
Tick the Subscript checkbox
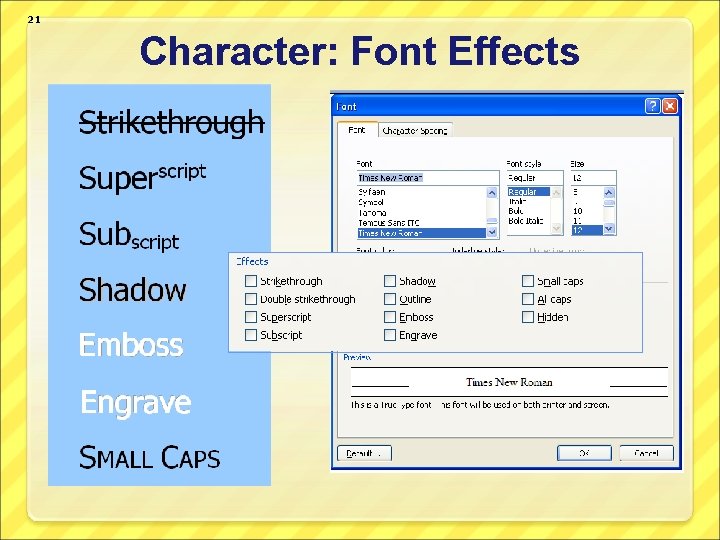(251, 335)
